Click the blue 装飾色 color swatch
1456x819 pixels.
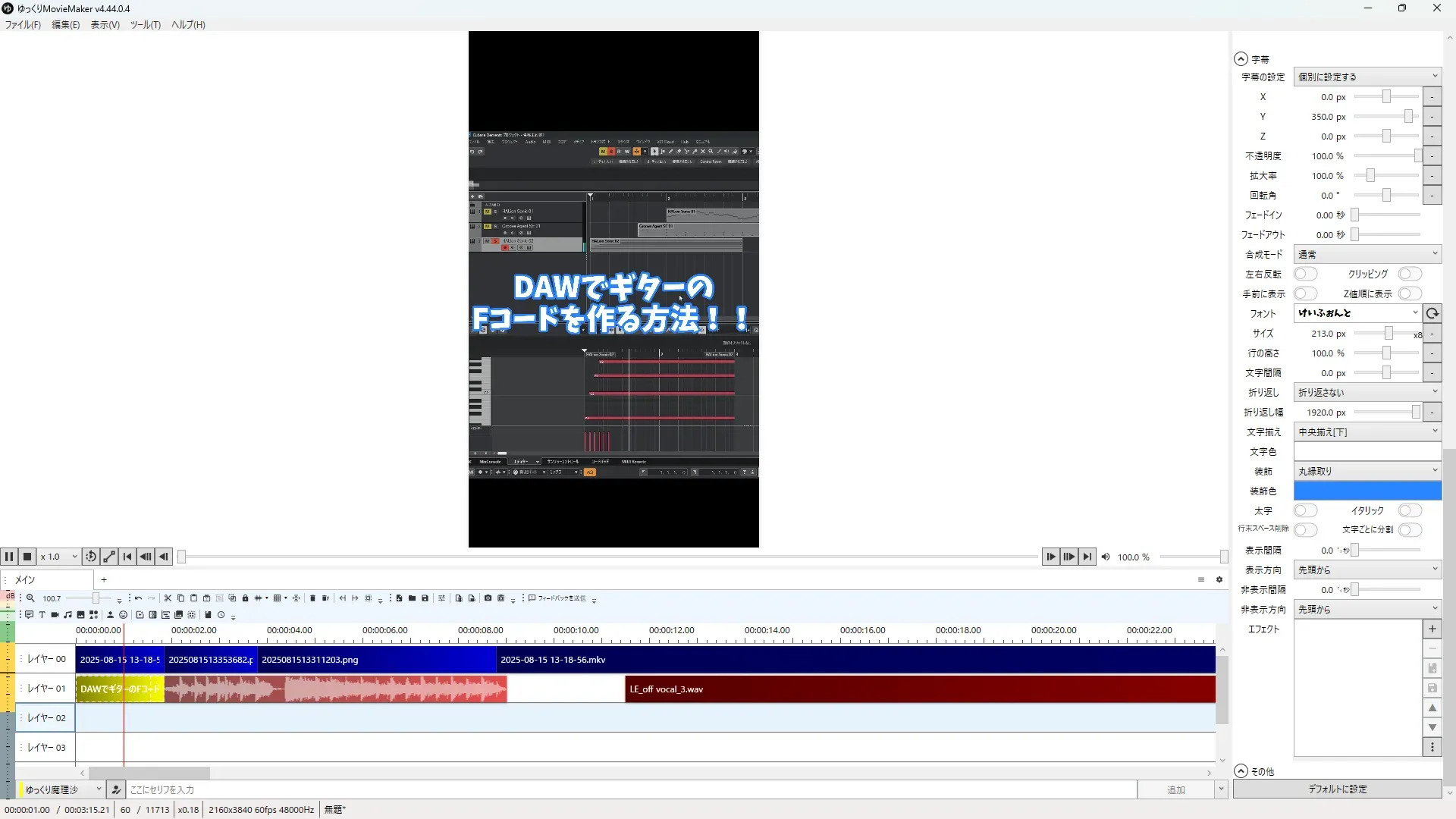(x=1367, y=491)
